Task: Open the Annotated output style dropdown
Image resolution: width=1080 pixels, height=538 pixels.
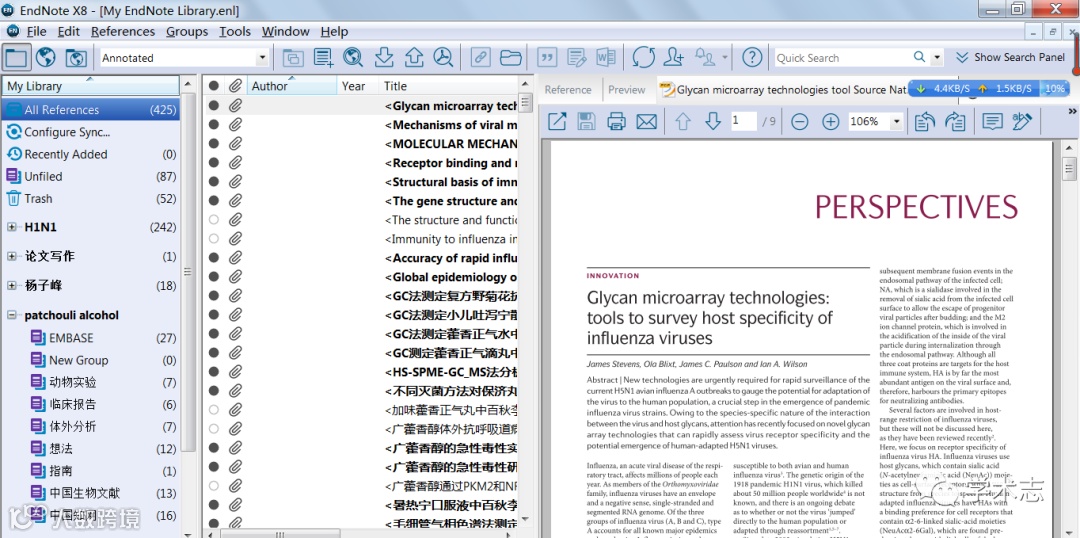Action: 262,58
